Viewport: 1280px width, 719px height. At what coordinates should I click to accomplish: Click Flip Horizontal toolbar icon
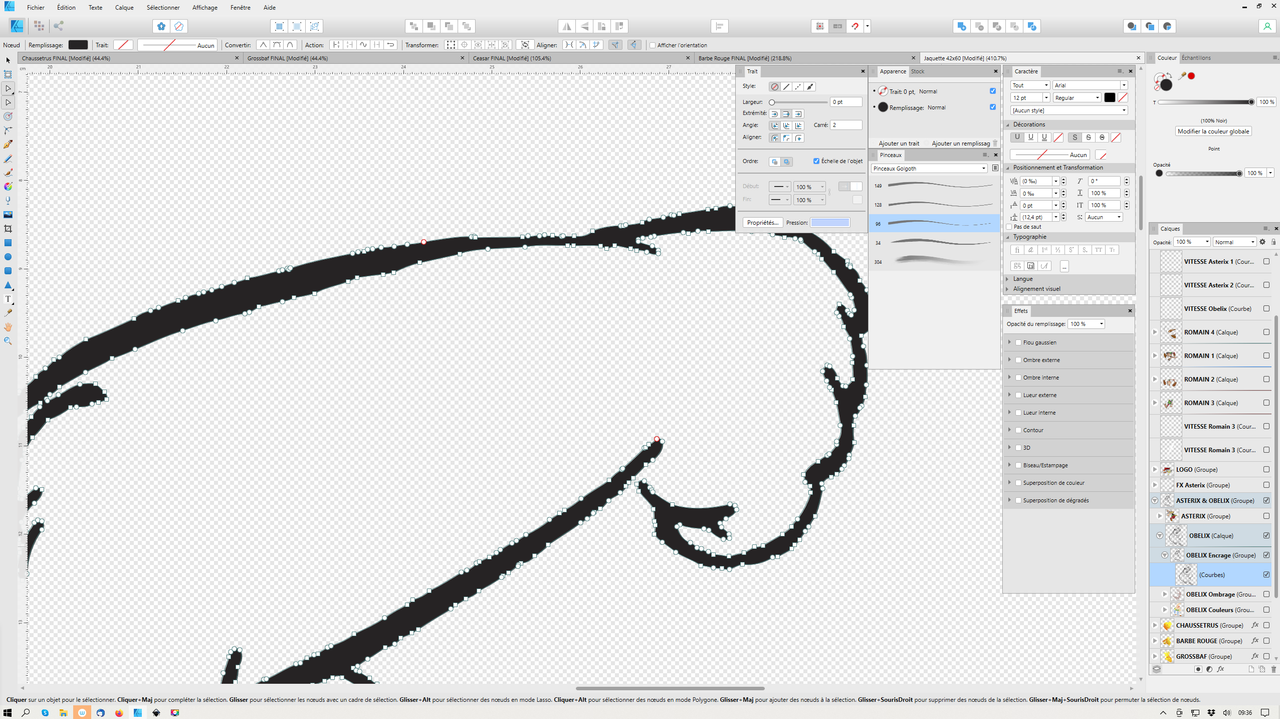[565, 26]
